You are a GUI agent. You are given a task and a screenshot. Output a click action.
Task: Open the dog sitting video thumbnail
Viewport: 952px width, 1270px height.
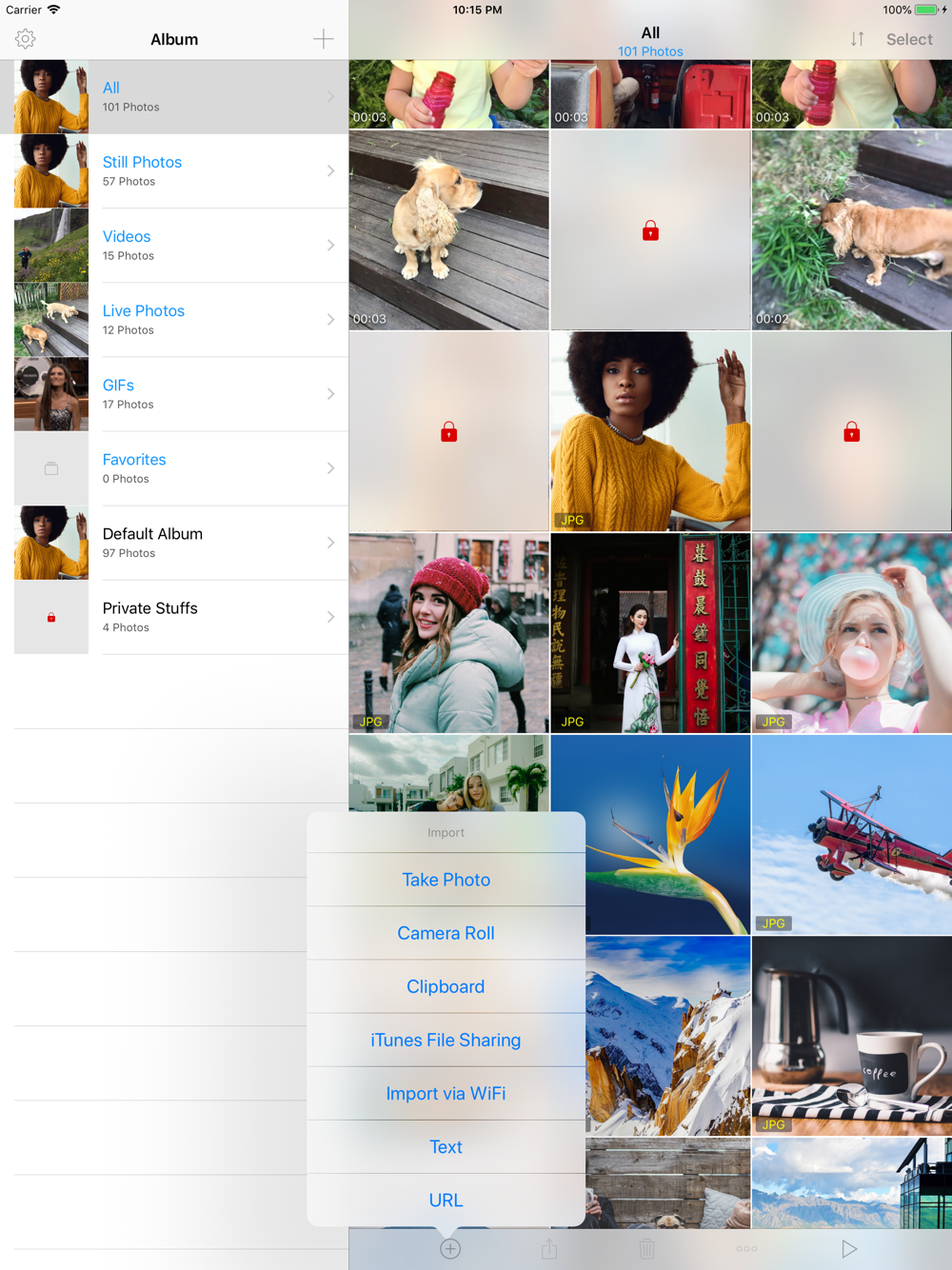click(x=448, y=230)
